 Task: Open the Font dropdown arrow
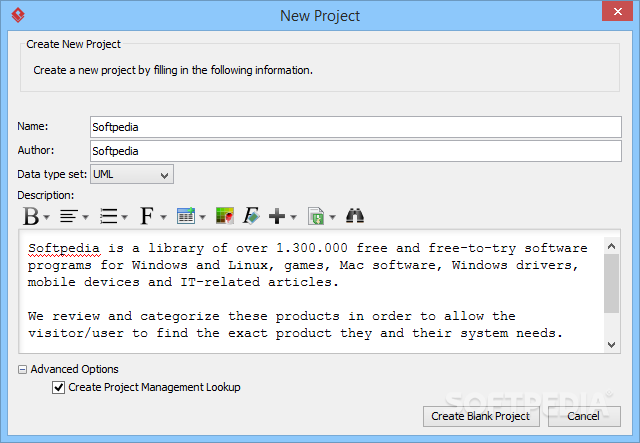pos(163,217)
